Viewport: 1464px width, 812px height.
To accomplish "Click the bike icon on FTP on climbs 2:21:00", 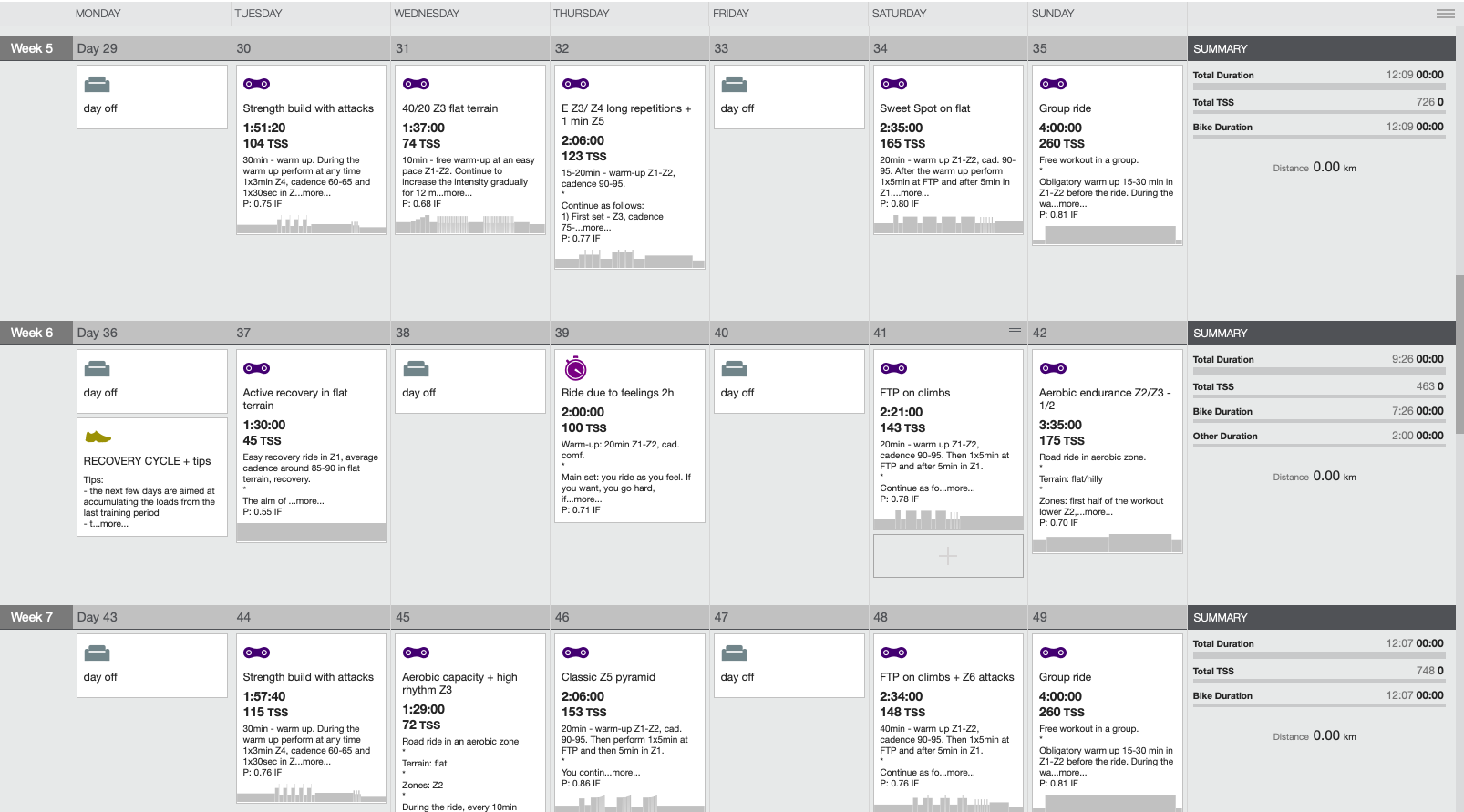I will click(x=893, y=368).
